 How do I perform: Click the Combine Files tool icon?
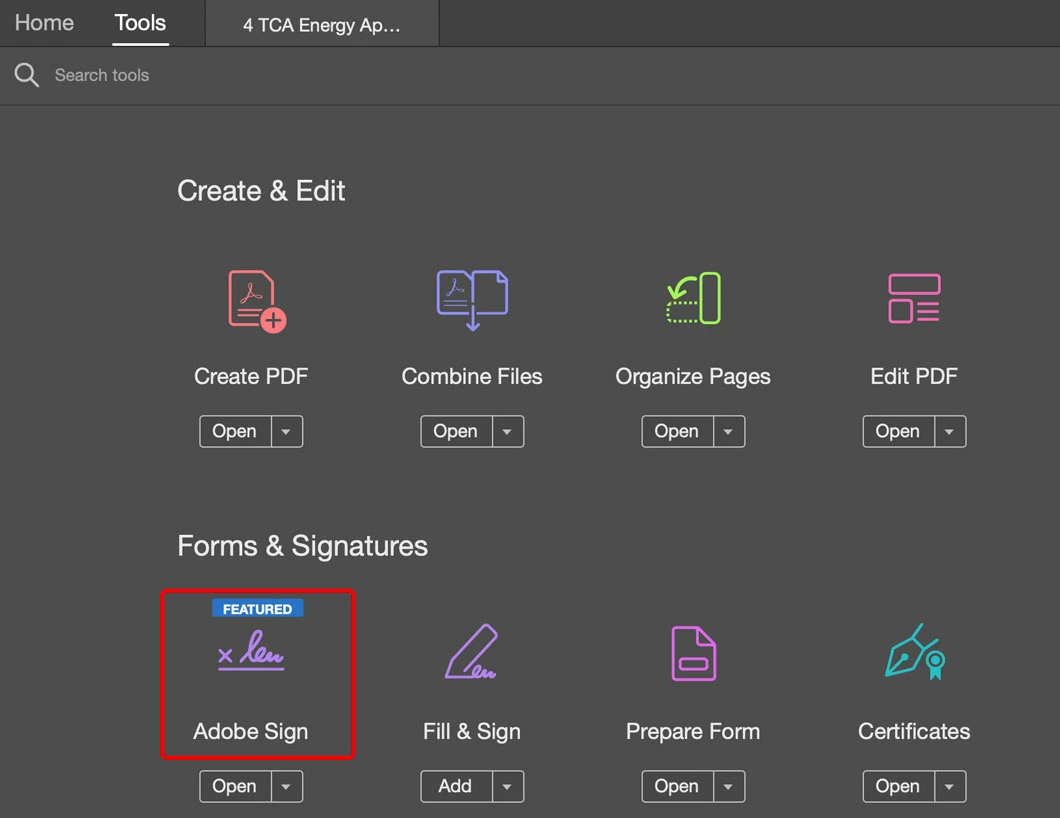pyautogui.click(x=472, y=299)
